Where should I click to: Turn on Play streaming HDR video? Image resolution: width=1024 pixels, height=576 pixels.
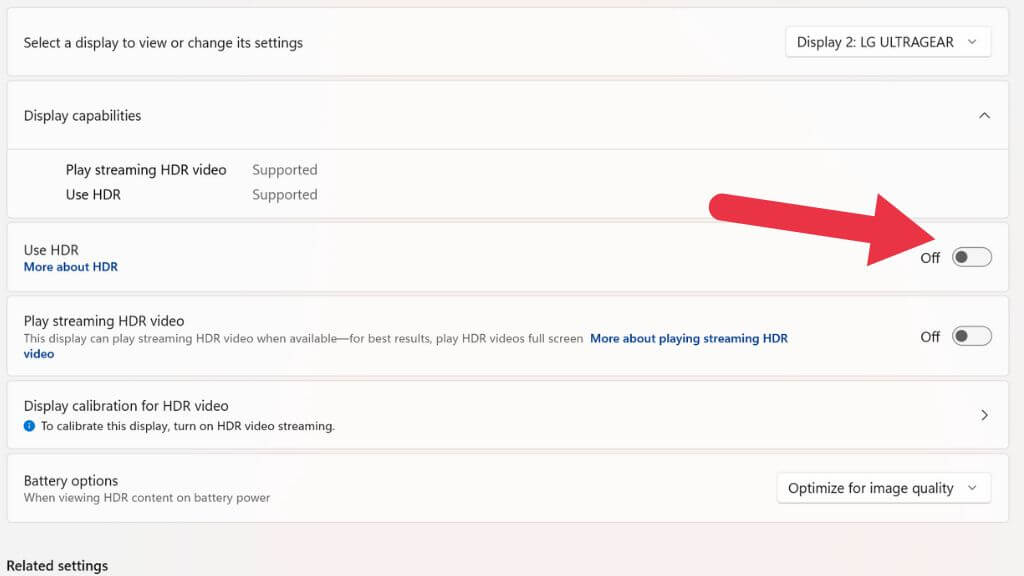click(970, 337)
